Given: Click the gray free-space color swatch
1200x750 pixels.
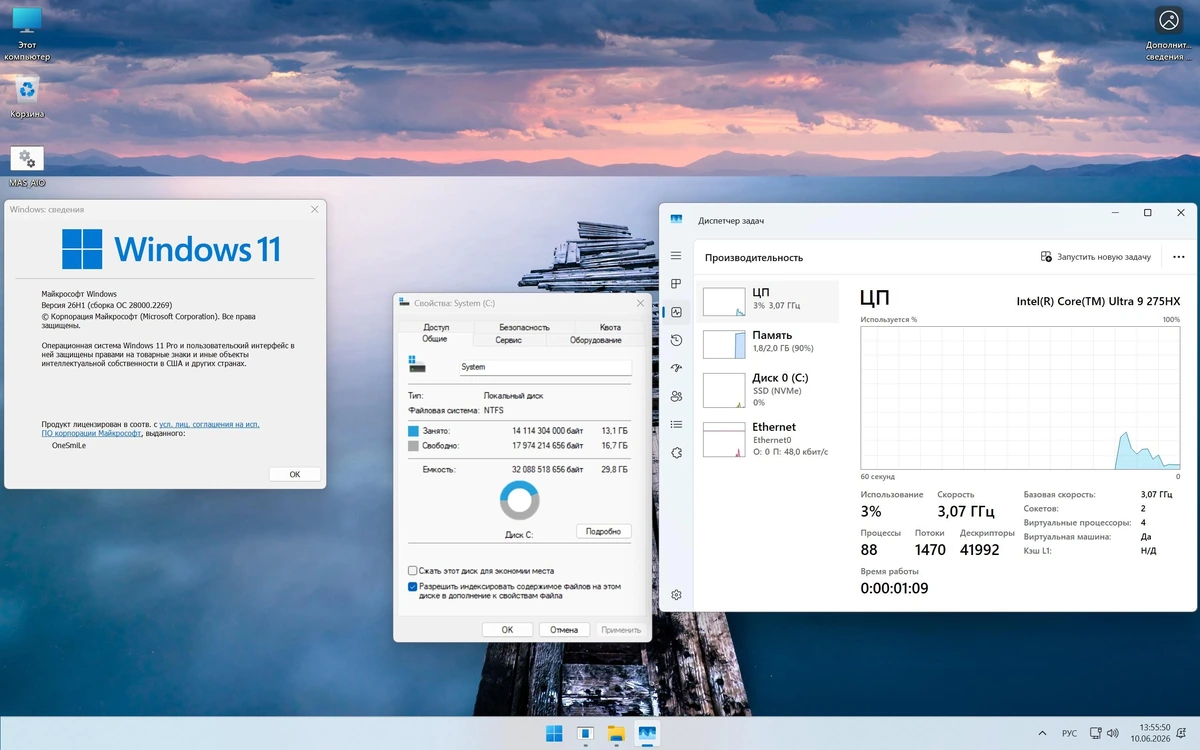Looking at the screenshot, I should pos(414,446).
